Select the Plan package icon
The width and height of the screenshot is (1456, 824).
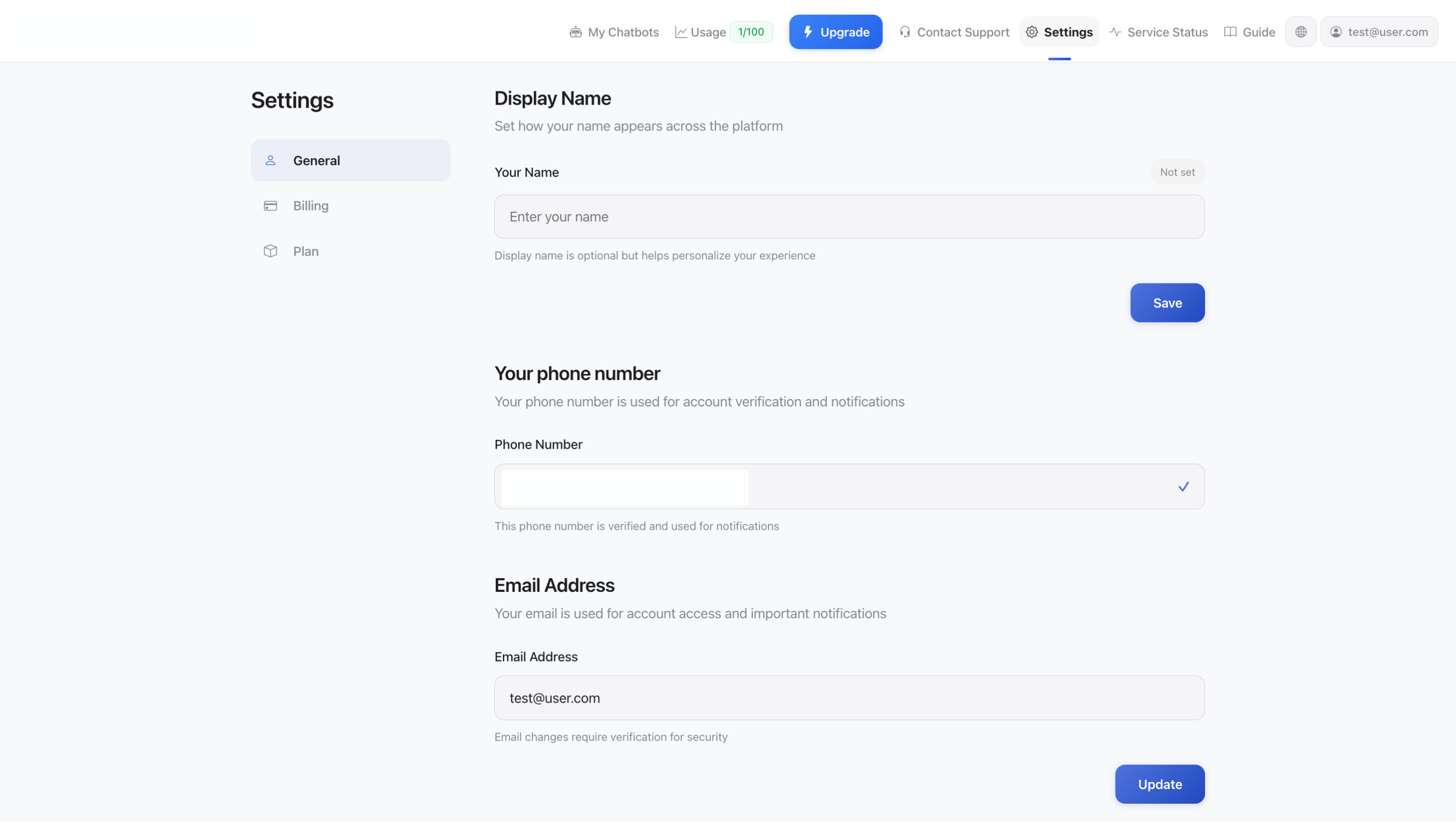click(270, 251)
